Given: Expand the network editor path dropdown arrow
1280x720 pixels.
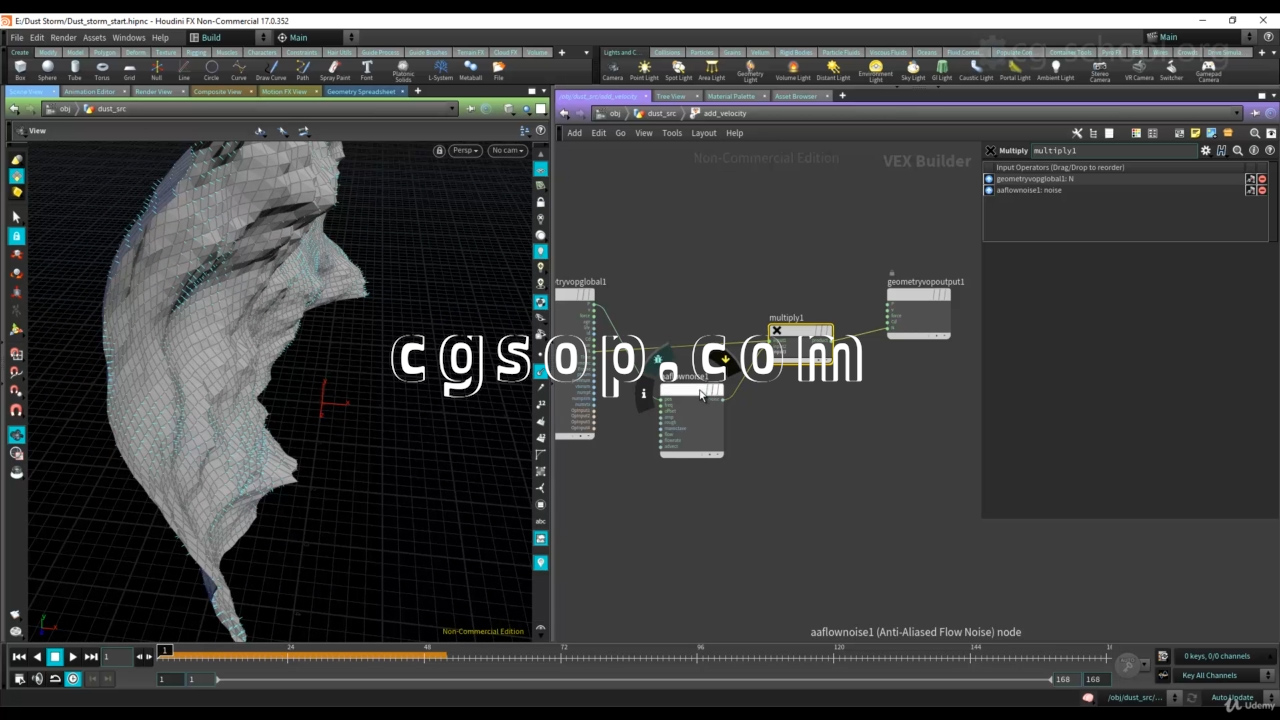Looking at the screenshot, I should (x=1238, y=114).
